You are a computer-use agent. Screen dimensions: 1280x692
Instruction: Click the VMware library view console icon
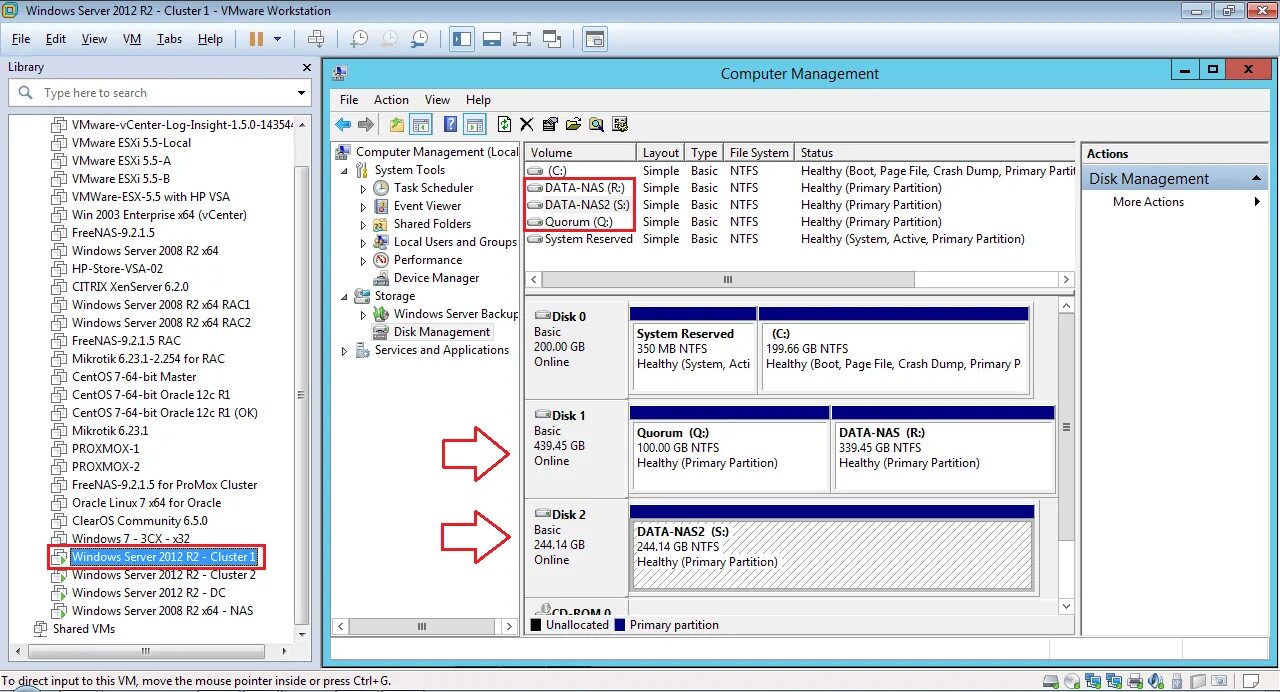pos(595,39)
